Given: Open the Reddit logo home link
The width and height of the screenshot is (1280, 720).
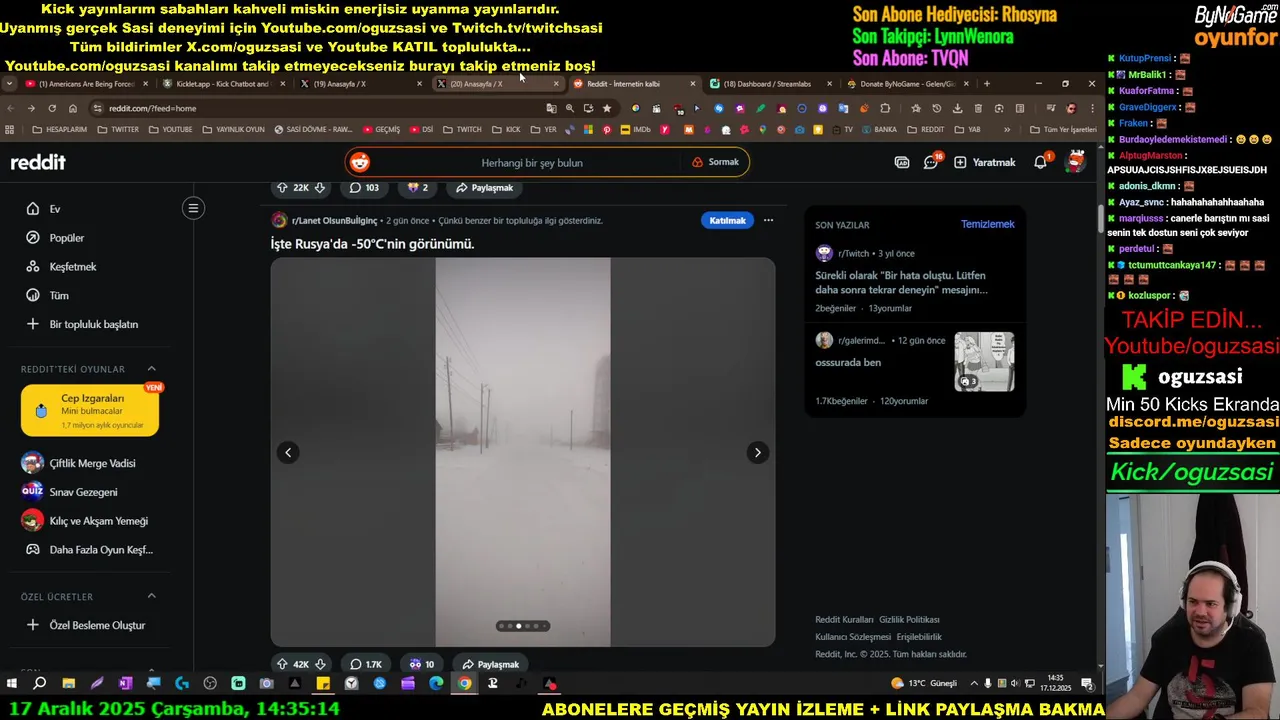Looking at the screenshot, I should [38, 162].
